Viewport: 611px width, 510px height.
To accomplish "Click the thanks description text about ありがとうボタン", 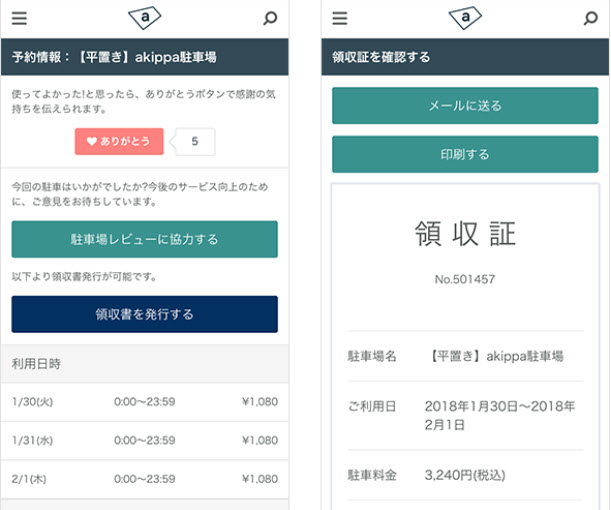I will point(143,101).
